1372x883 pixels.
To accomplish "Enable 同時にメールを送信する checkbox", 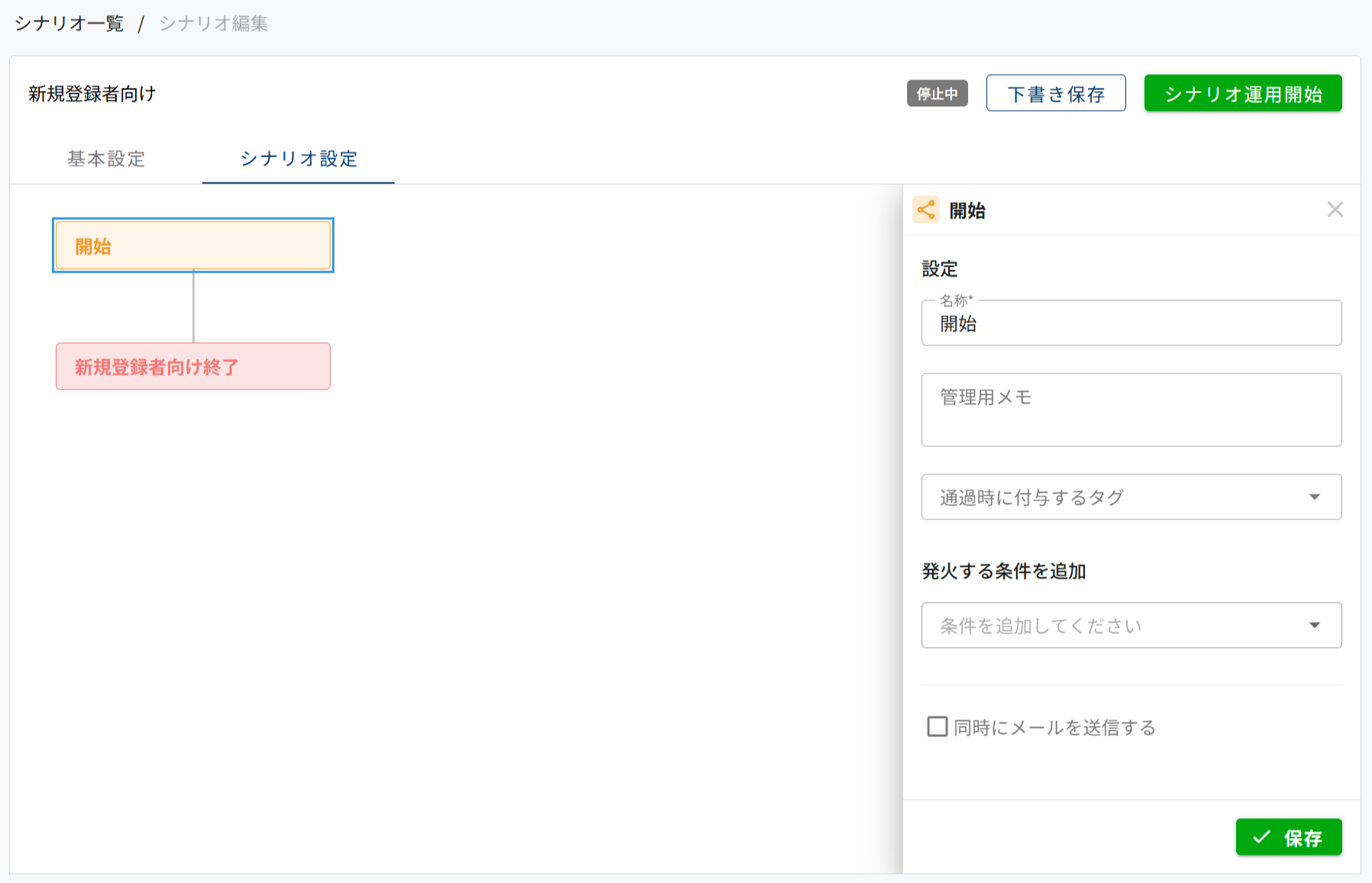I will (937, 726).
